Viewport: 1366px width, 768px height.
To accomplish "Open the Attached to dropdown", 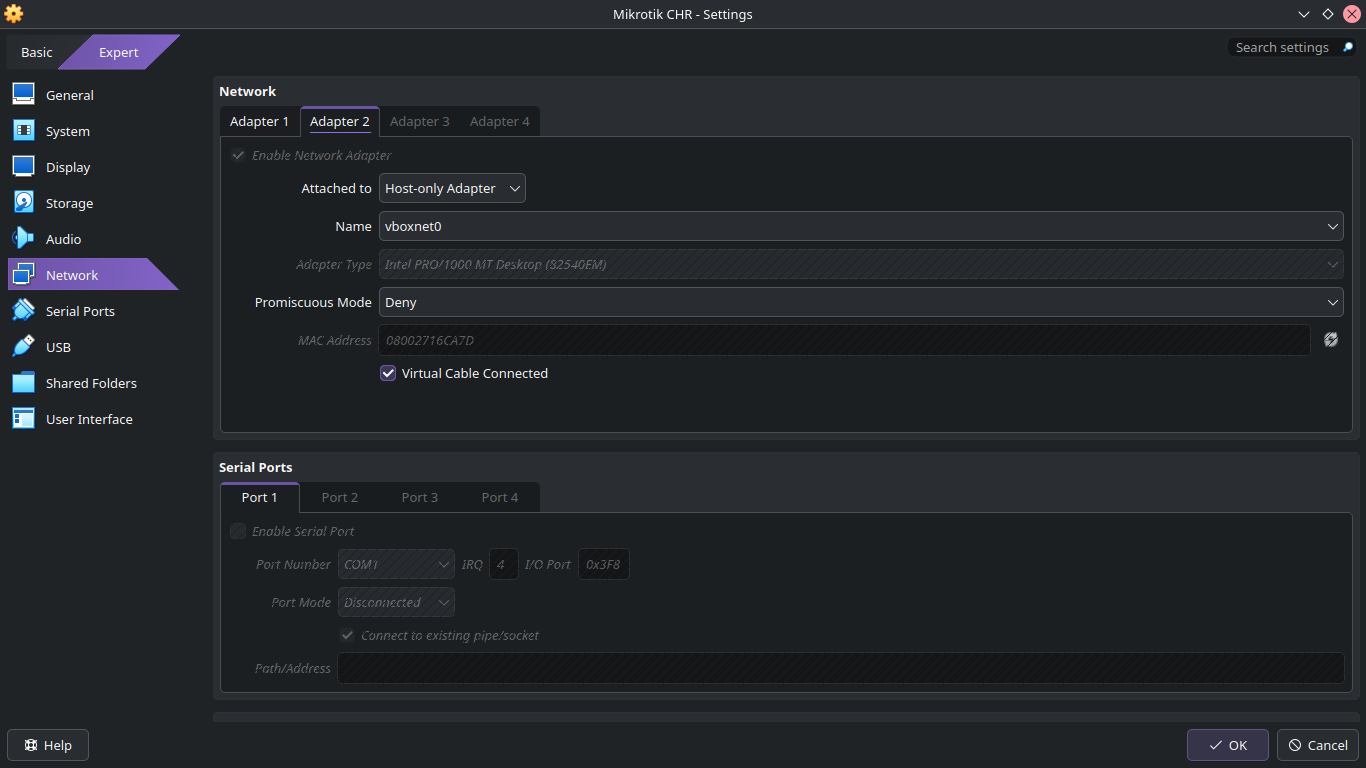I will (x=452, y=188).
